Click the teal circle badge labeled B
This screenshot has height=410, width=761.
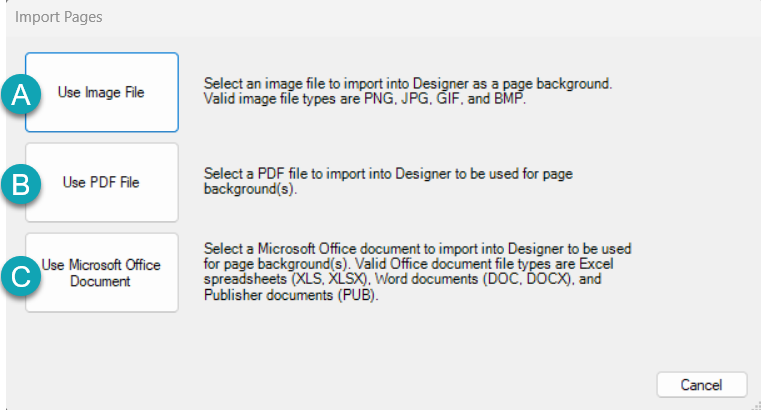pyautogui.click(x=21, y=184)
